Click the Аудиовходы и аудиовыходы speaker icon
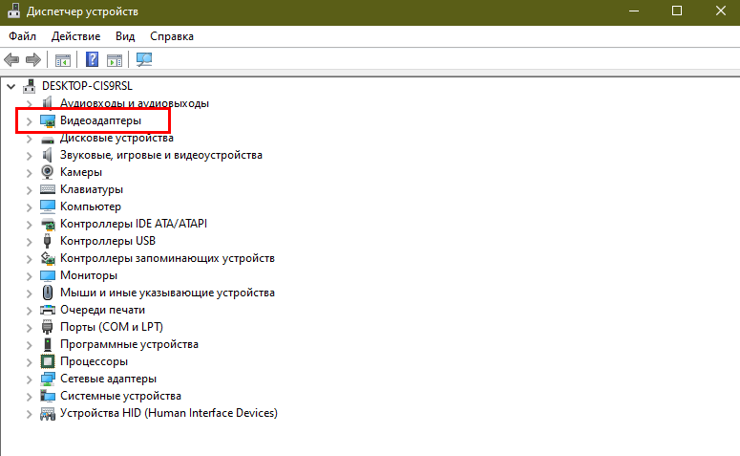The height and width of the screenshot is (456, 740). coord(47,103)
